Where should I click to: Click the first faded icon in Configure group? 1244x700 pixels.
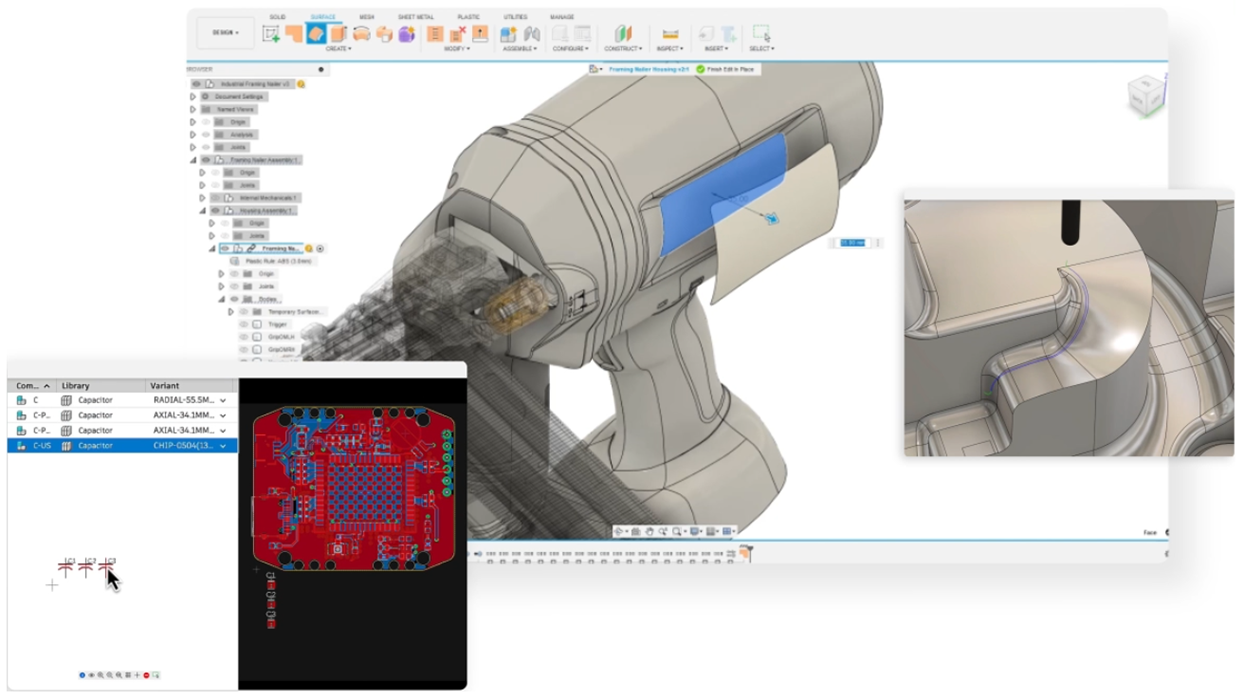pos(560,34)
